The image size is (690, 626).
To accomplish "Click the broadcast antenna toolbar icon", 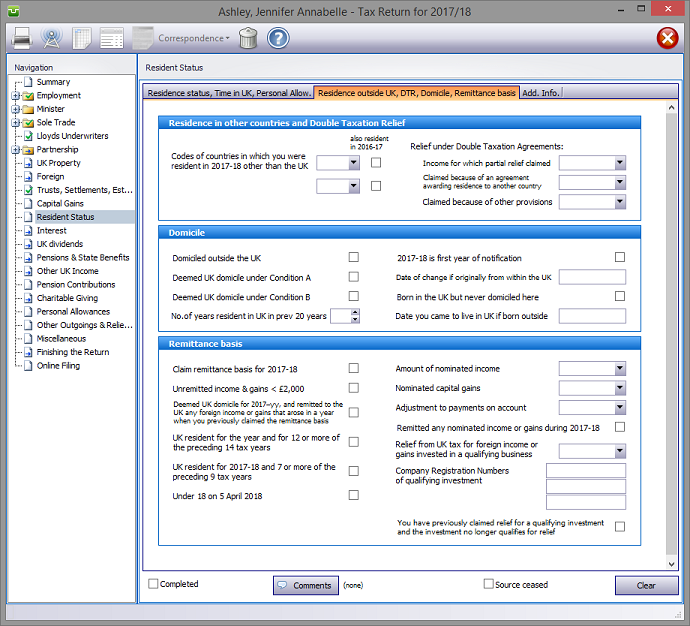I will 51,38.
